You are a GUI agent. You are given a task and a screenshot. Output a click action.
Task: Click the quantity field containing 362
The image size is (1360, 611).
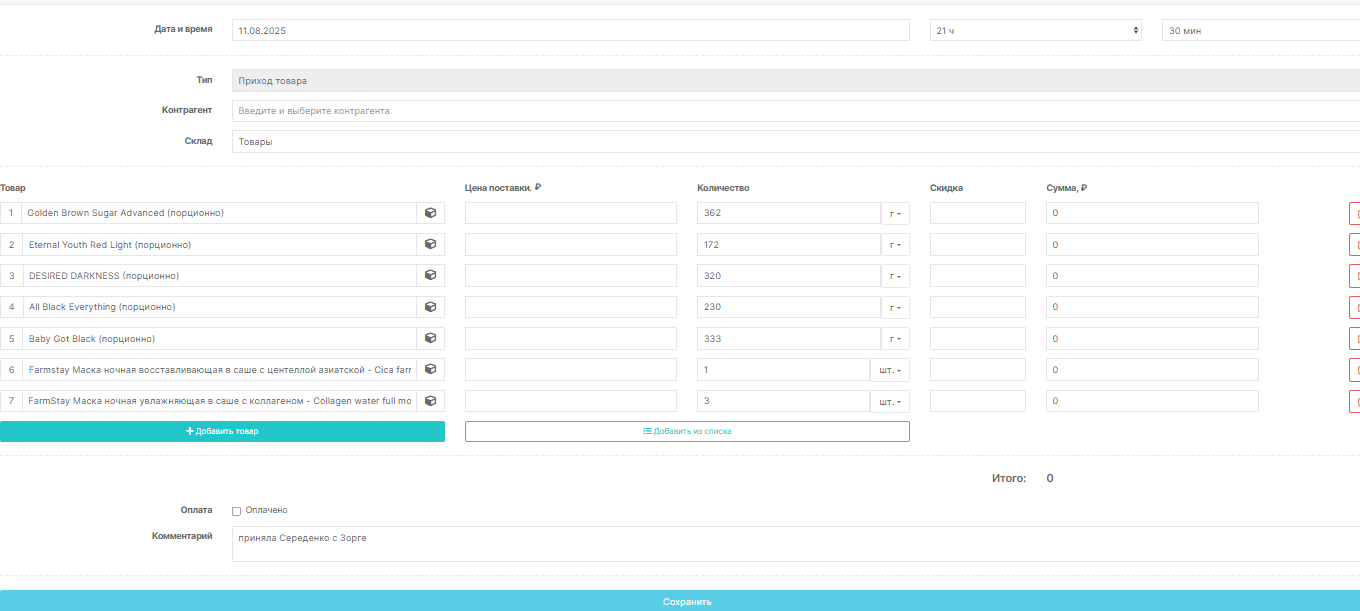[789, 213]
